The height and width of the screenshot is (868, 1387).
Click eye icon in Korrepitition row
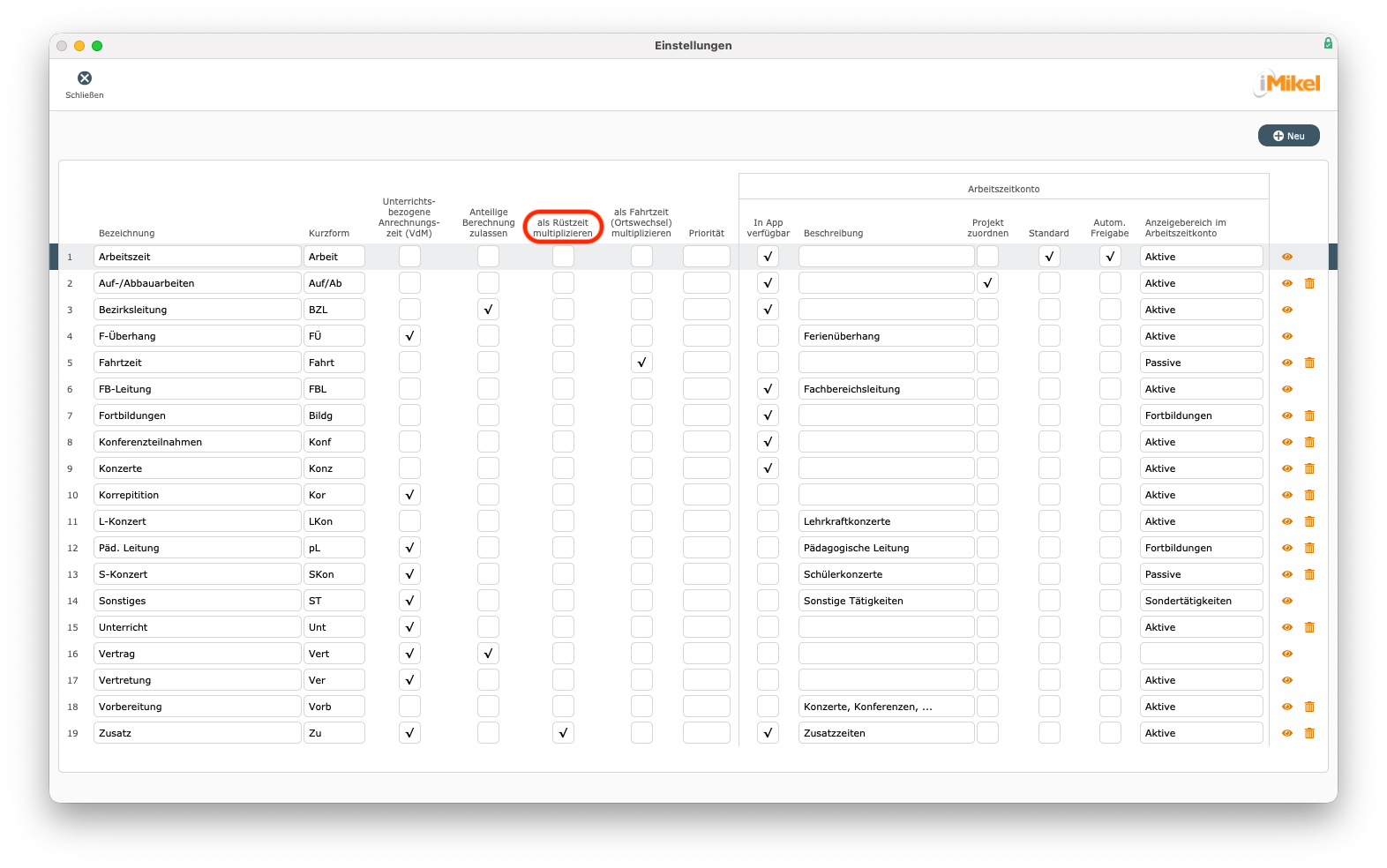[x=1287, y=495]
